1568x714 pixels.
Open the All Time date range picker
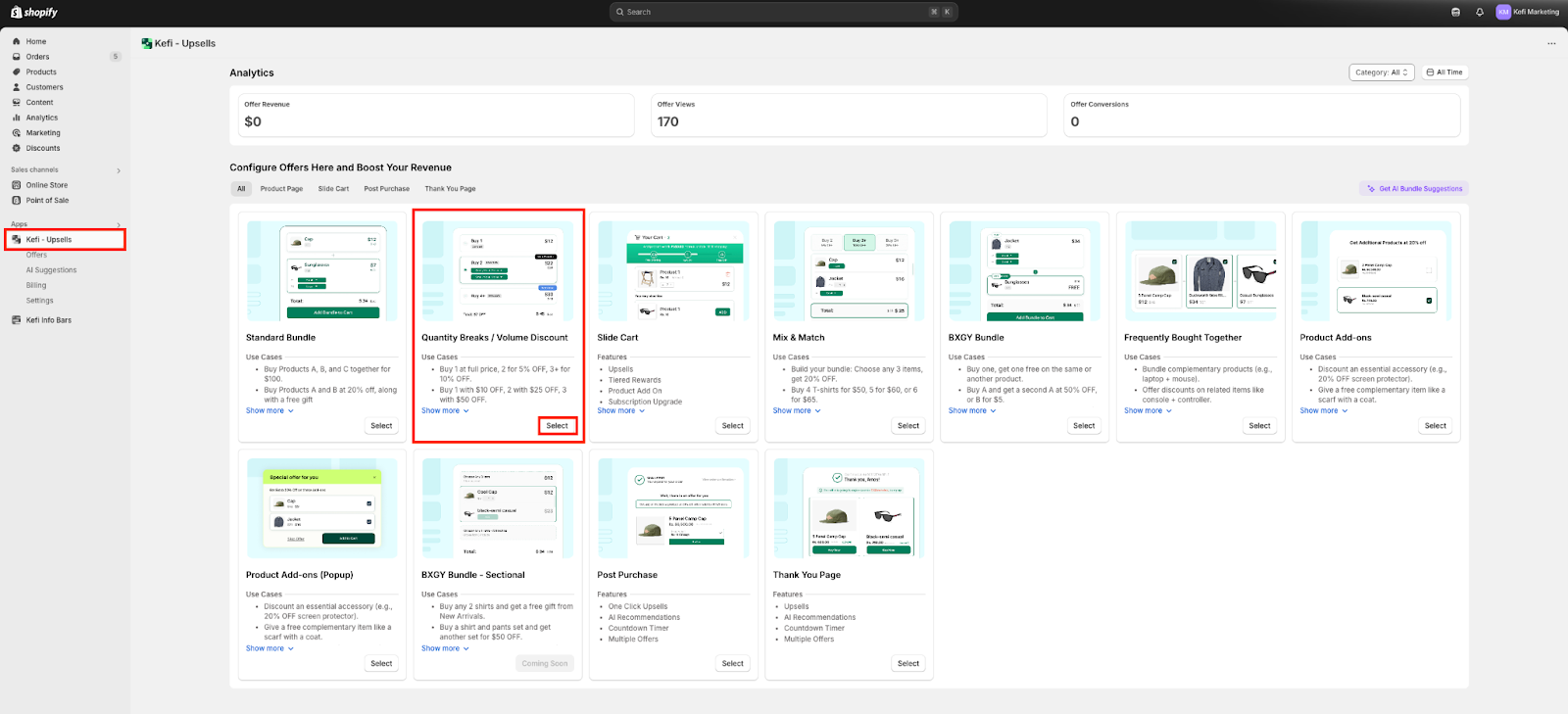tap(1445, 72)
